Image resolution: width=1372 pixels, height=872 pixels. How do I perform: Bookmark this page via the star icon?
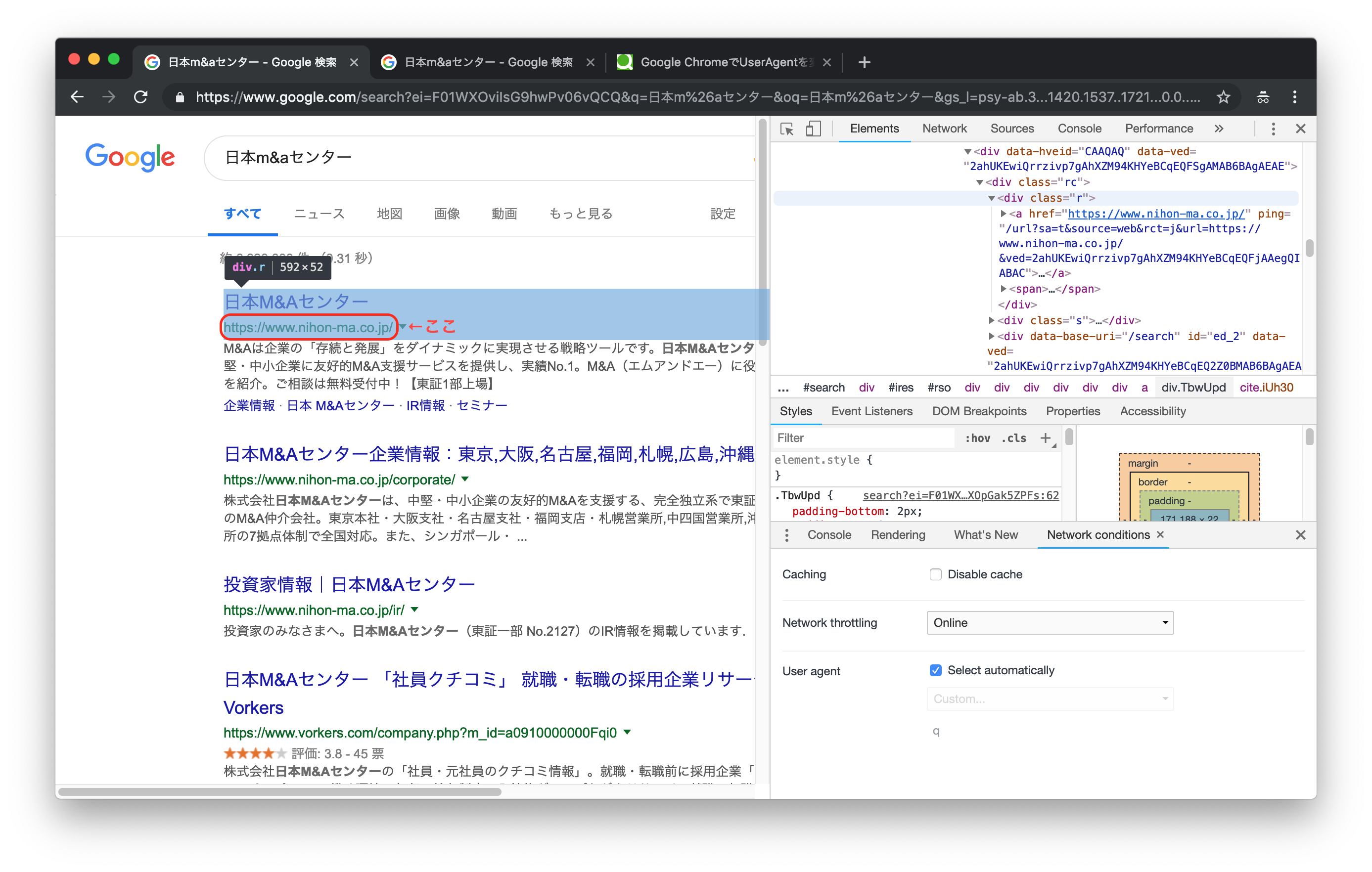tap(1223, 97)
